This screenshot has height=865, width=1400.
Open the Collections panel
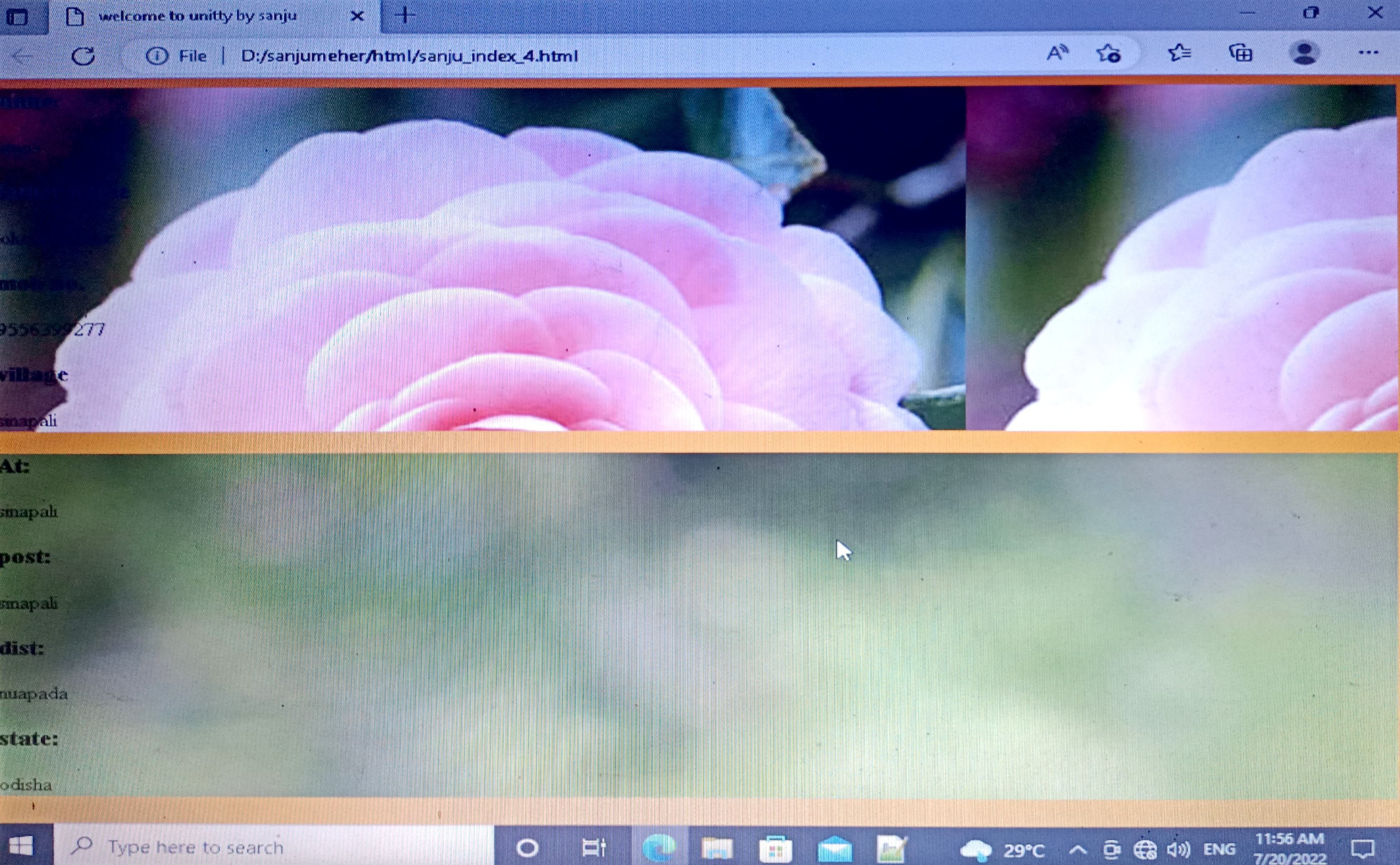pos(1240,54)
